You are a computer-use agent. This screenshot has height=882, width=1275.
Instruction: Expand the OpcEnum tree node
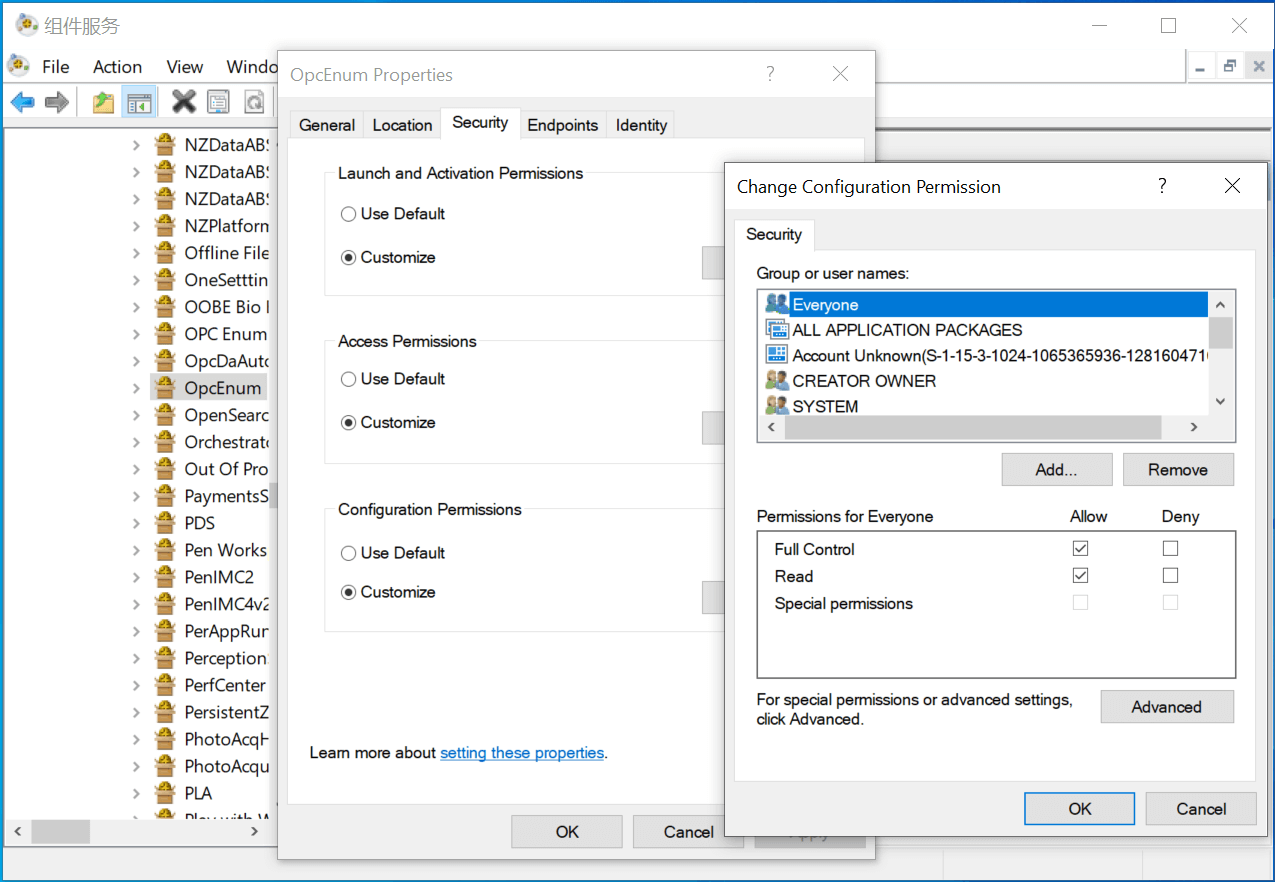(136, 388)
